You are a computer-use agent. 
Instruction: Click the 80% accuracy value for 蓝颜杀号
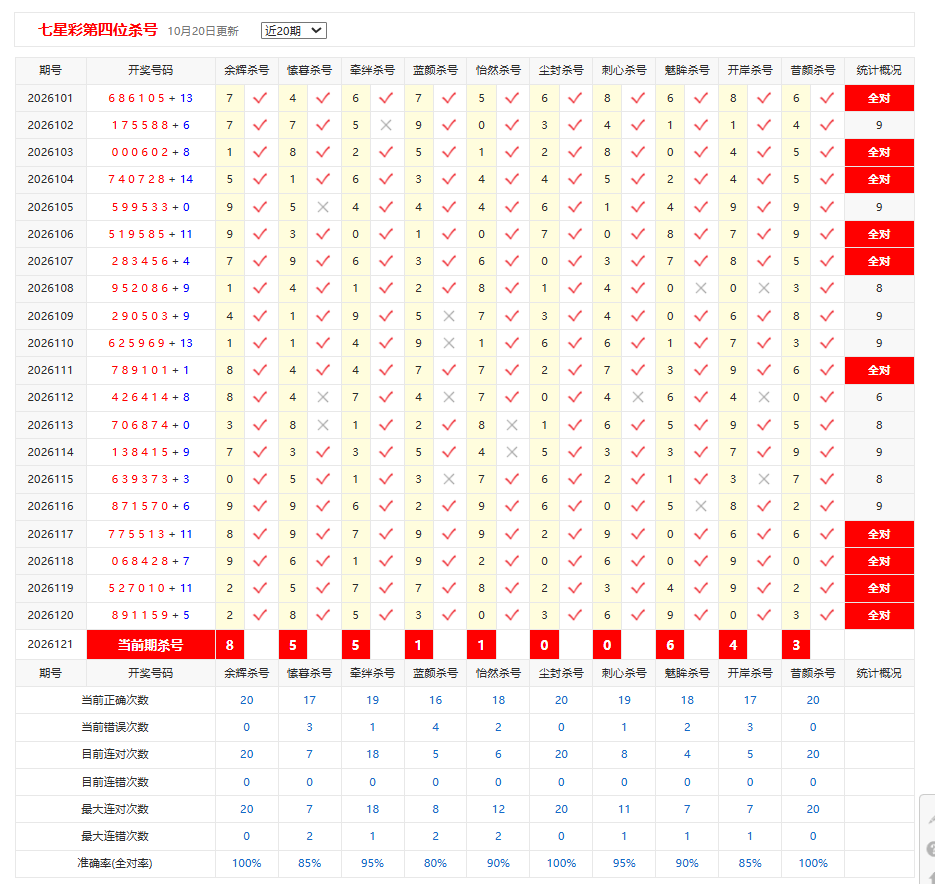click(435, 863)
